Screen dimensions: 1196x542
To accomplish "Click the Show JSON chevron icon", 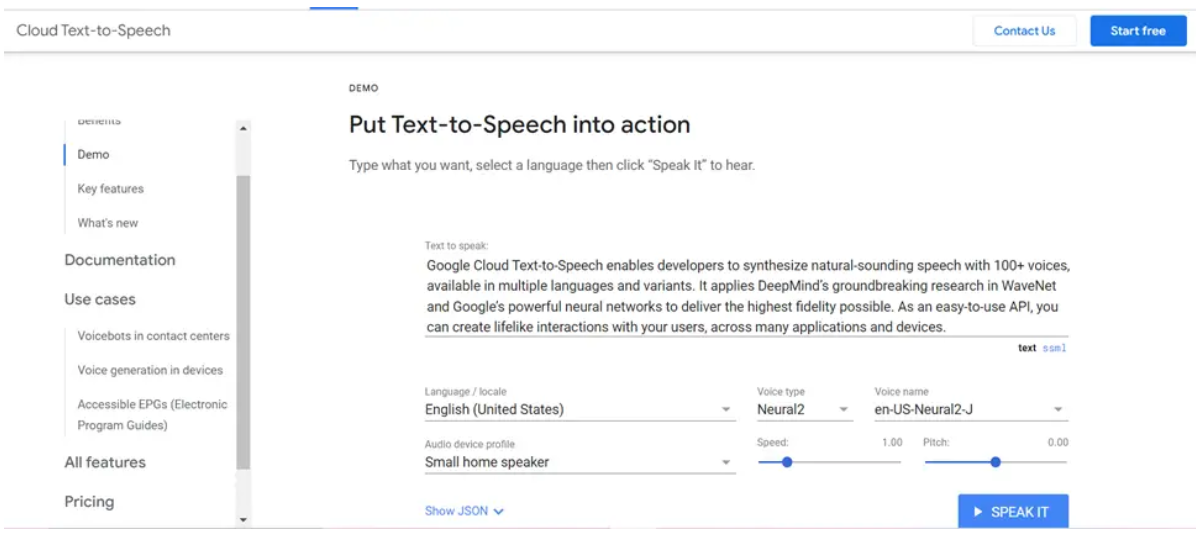I will pyautogui.click(x=499, y=512).
